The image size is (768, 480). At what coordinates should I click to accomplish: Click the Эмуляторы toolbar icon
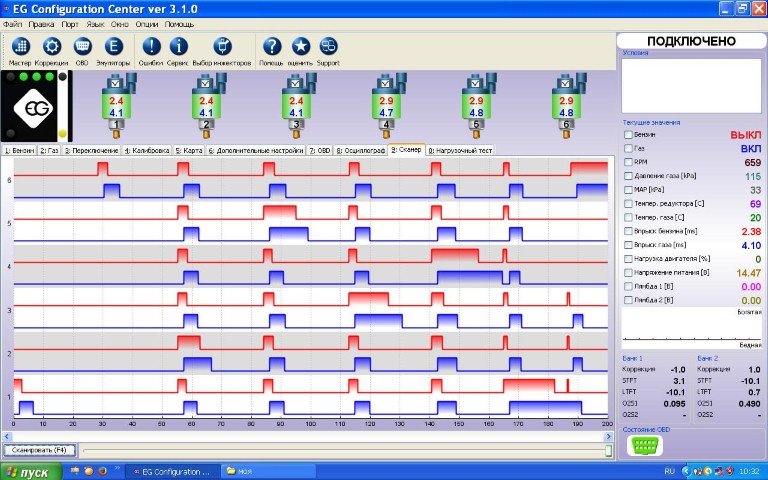point(113,47)
